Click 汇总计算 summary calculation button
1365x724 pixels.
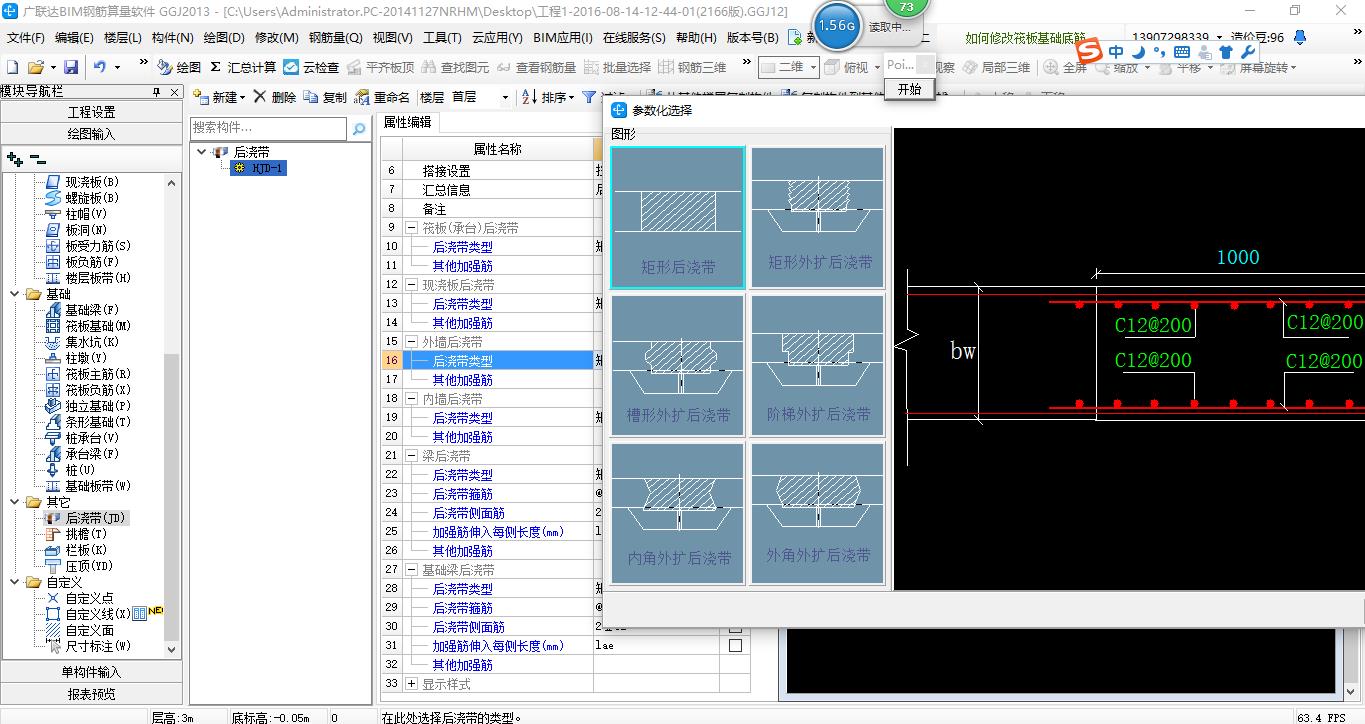click(243, 67)
